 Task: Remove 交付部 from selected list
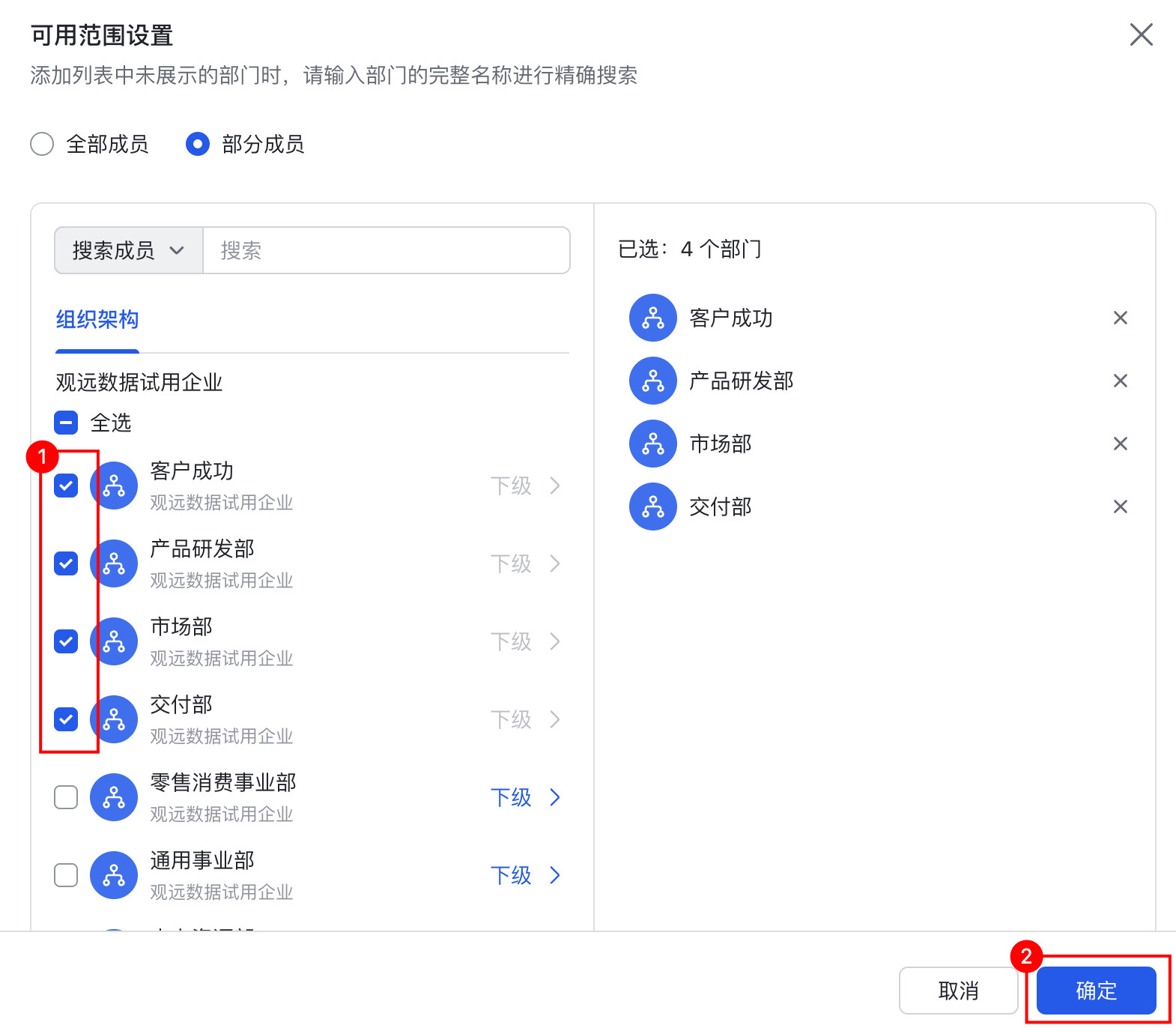[x=1120, y=507]
